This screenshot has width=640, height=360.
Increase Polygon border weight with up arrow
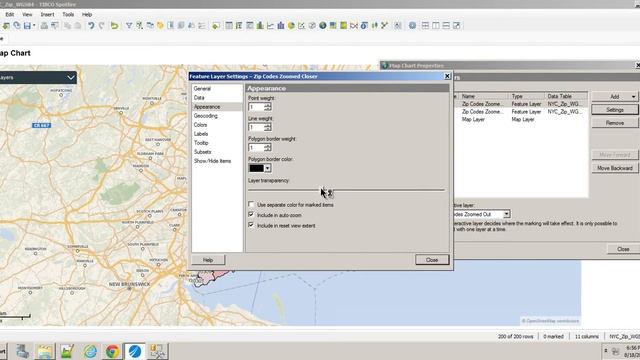(268, 145)
